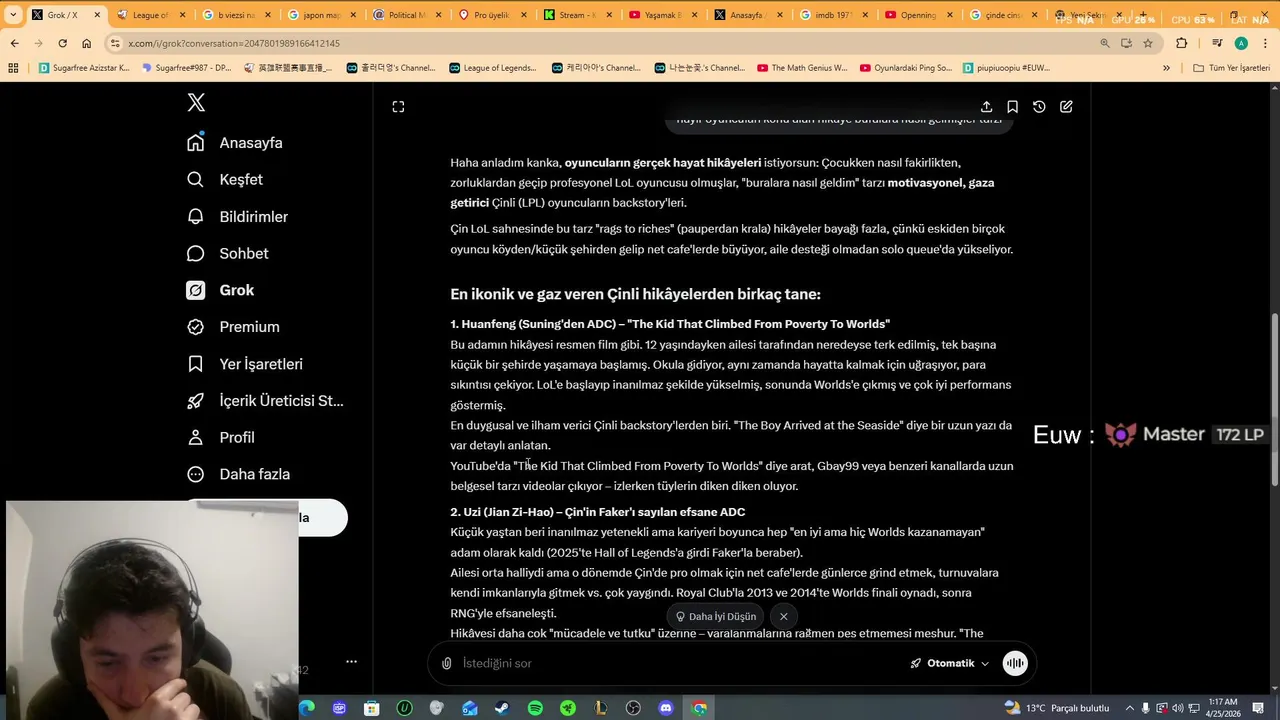Open Profil in the sidebar

pos(221,438)
